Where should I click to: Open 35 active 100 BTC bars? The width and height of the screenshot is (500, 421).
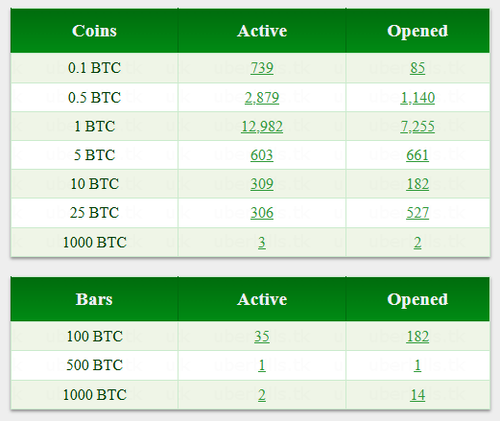point(262,336)
